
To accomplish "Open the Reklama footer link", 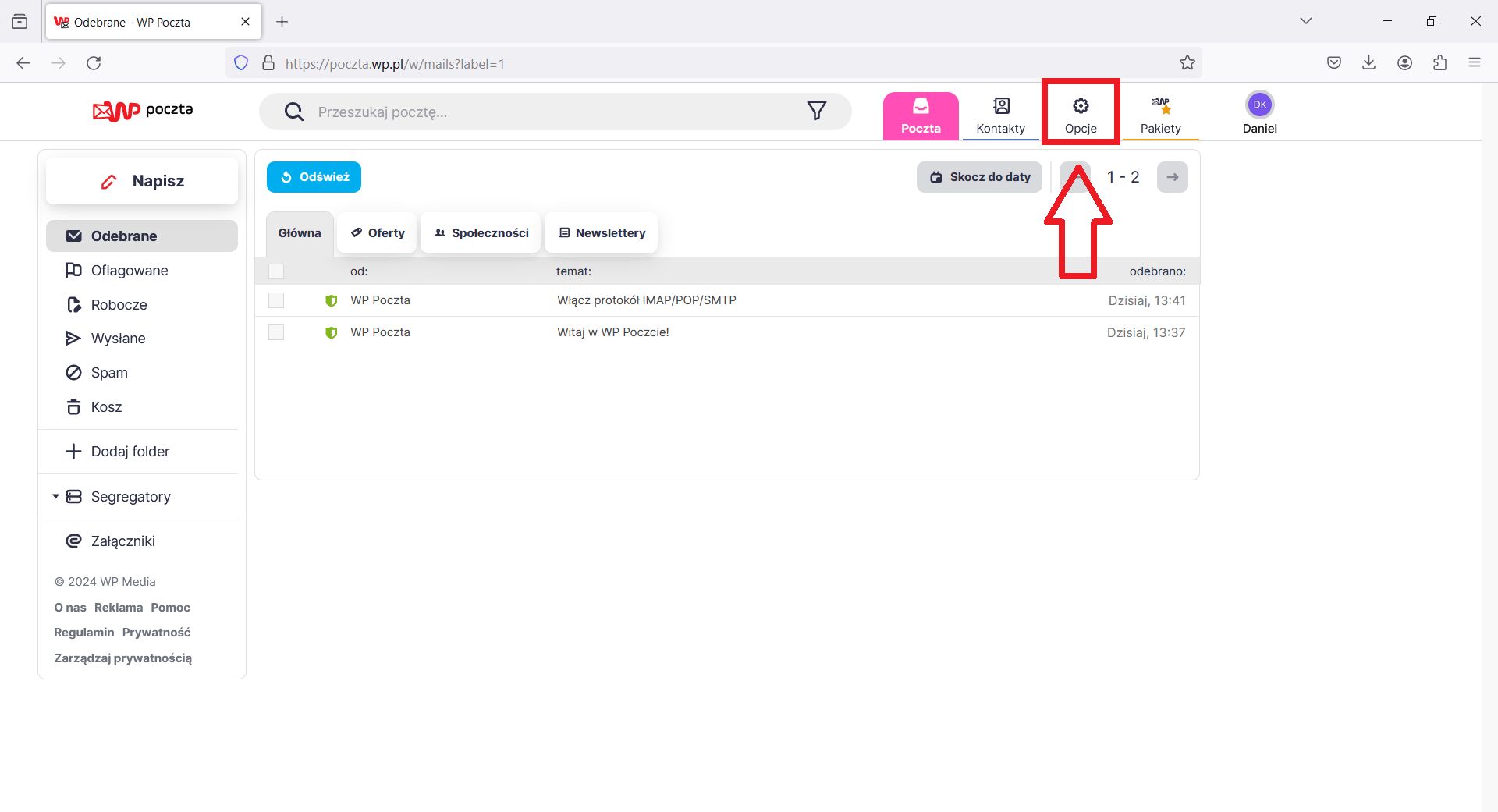I will click(x=119, y=608).
